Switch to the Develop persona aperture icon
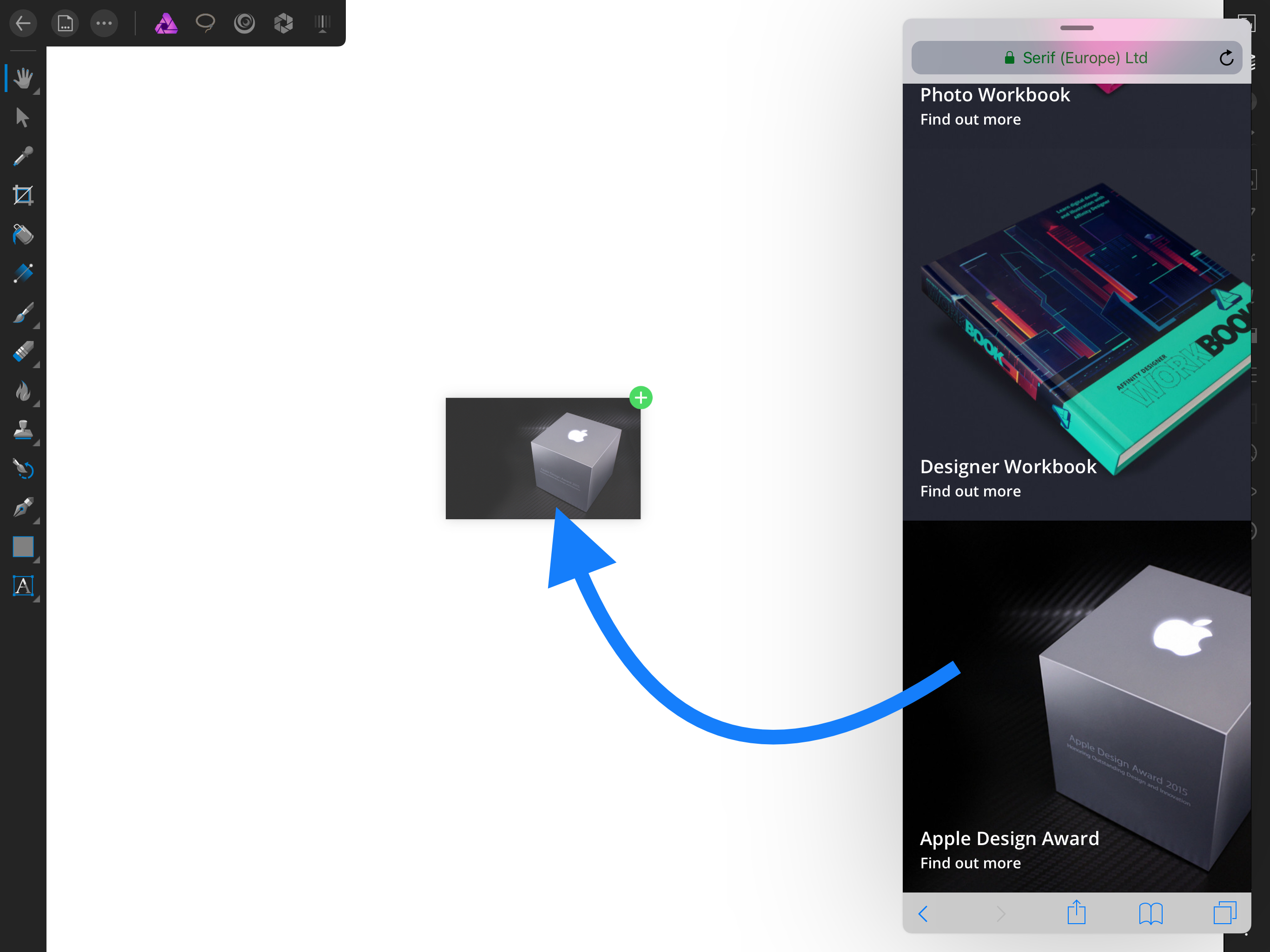Image resolution: width=1270 pixels, height=952 pixels. [284, 24]
